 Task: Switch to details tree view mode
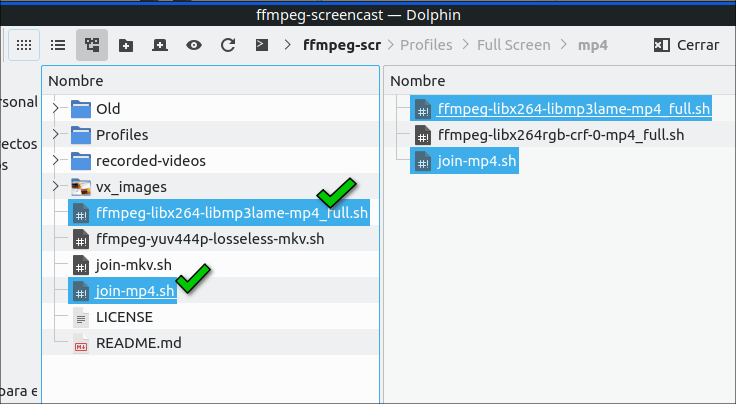pyautogui.click(x=92, y=45)
